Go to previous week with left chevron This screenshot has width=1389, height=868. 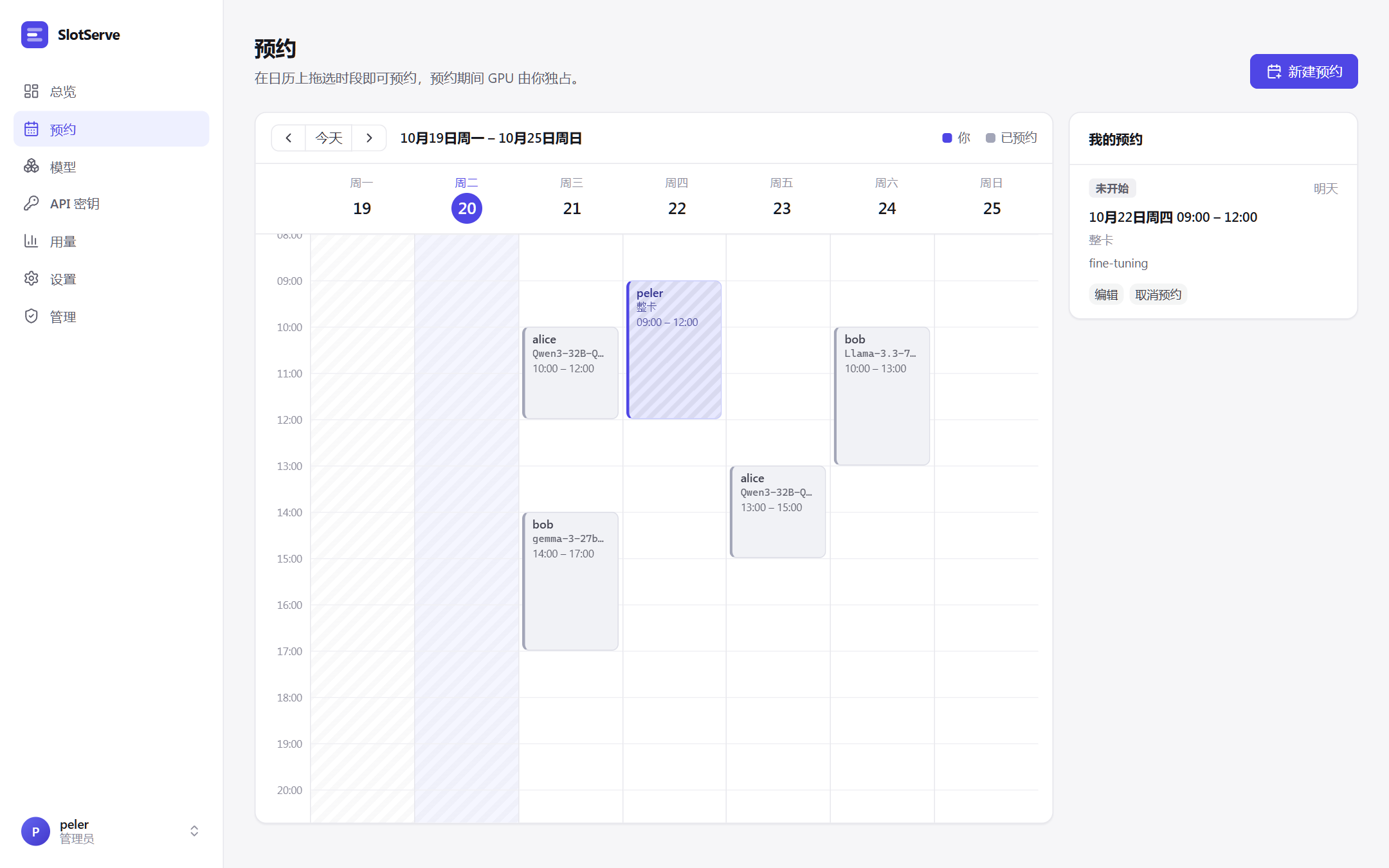[289, 138]
